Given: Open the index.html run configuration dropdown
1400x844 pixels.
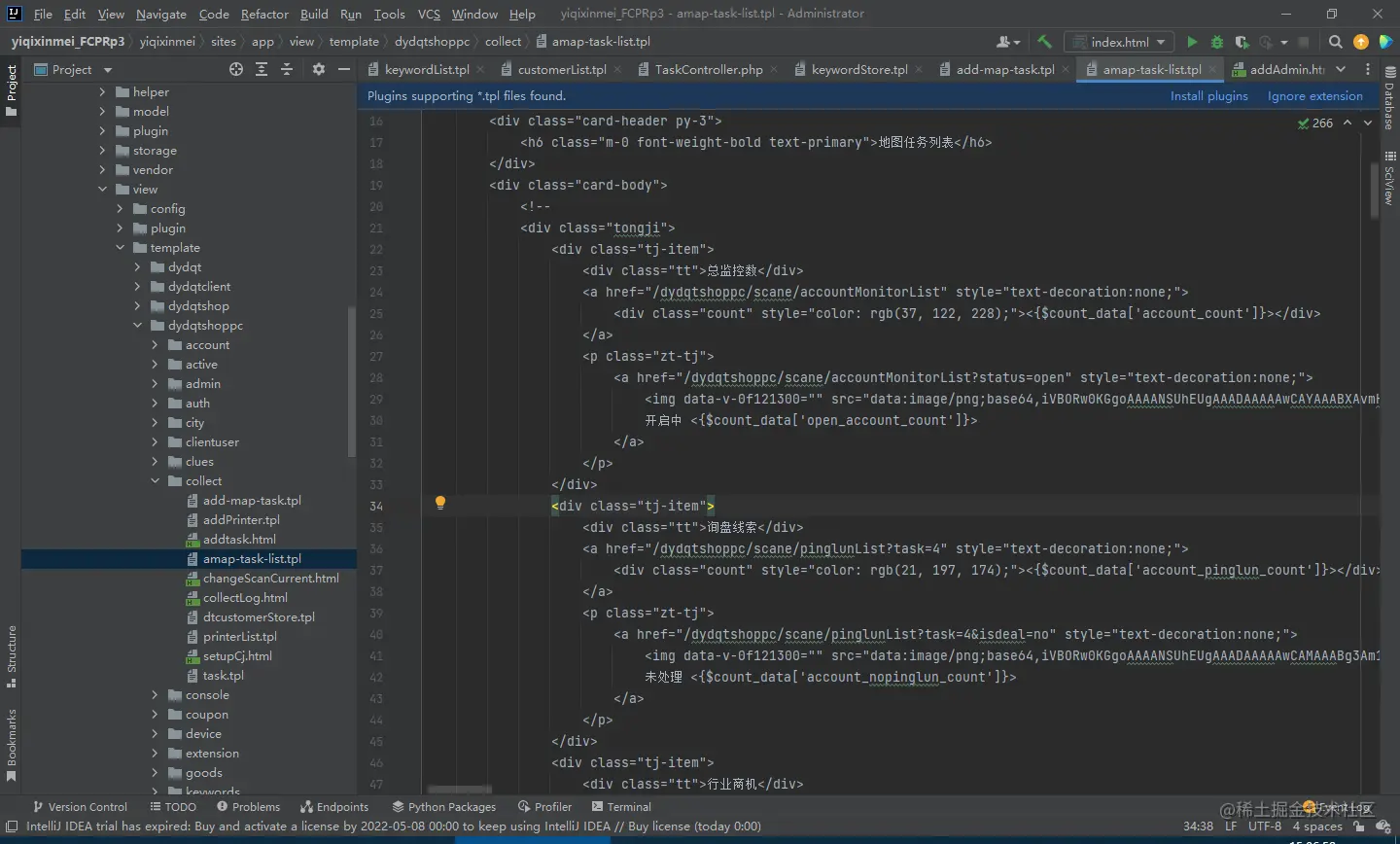Looking at the screenshot, I should click(x=1119, y=42).
